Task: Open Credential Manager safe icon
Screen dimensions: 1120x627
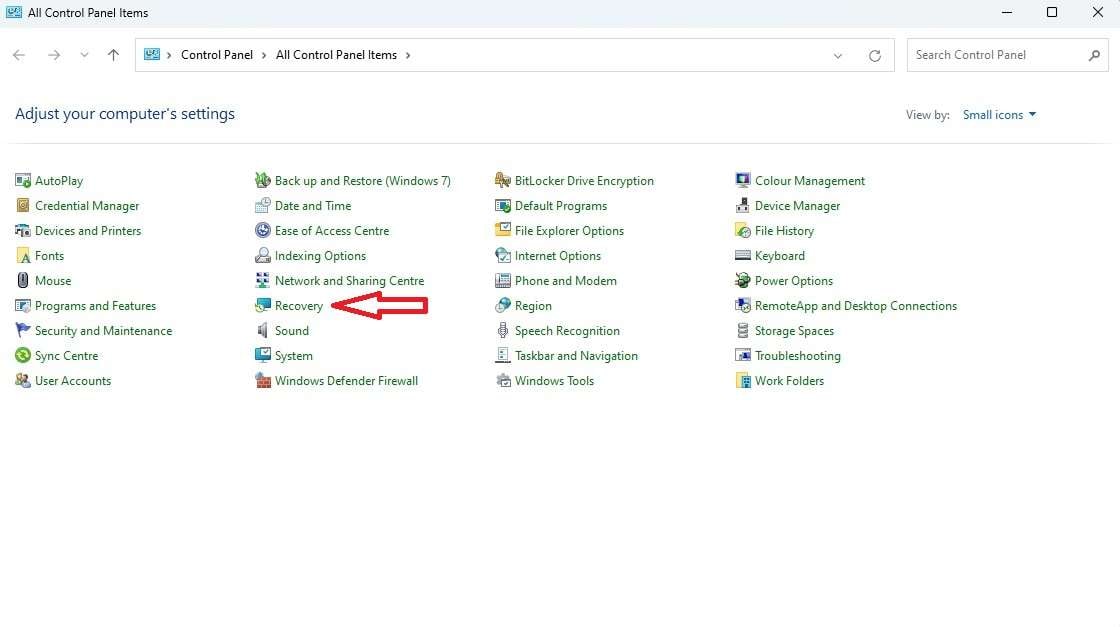Action: click(x=23, y=206)
